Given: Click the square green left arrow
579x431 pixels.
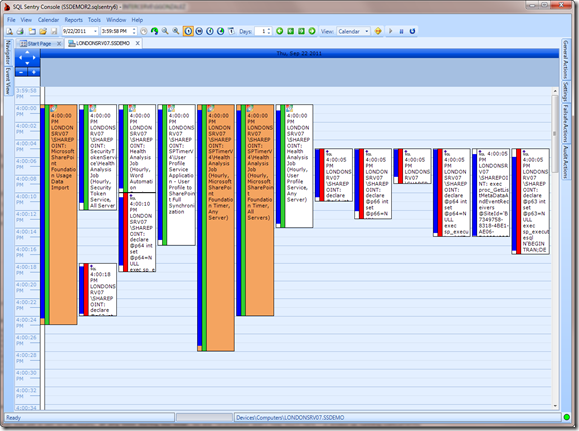Looking at the screenshot, I should click(291, 31).
